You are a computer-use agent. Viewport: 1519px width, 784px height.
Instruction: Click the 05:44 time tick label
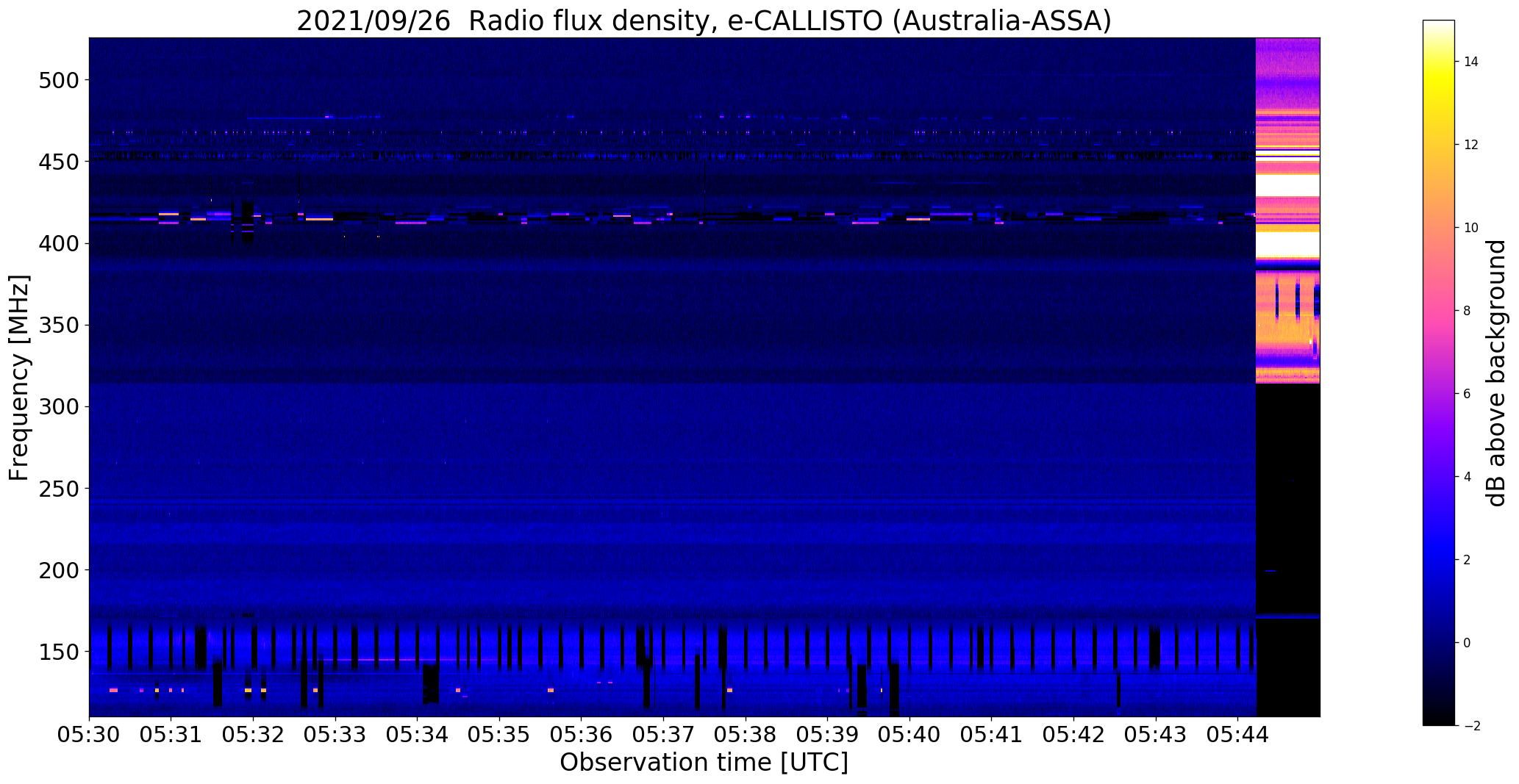[x=1238, y=735]
